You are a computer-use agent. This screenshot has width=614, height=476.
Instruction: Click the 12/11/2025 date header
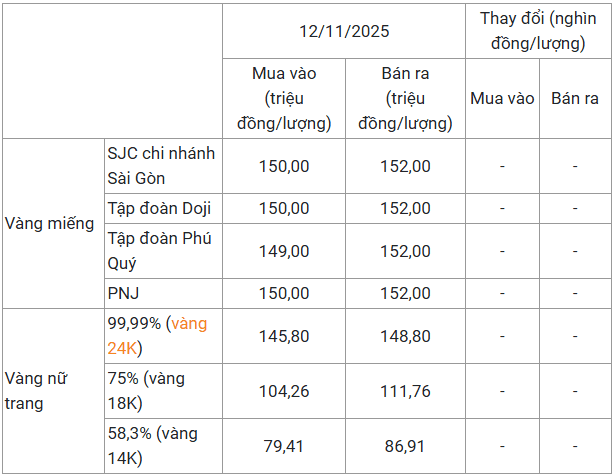344,31
